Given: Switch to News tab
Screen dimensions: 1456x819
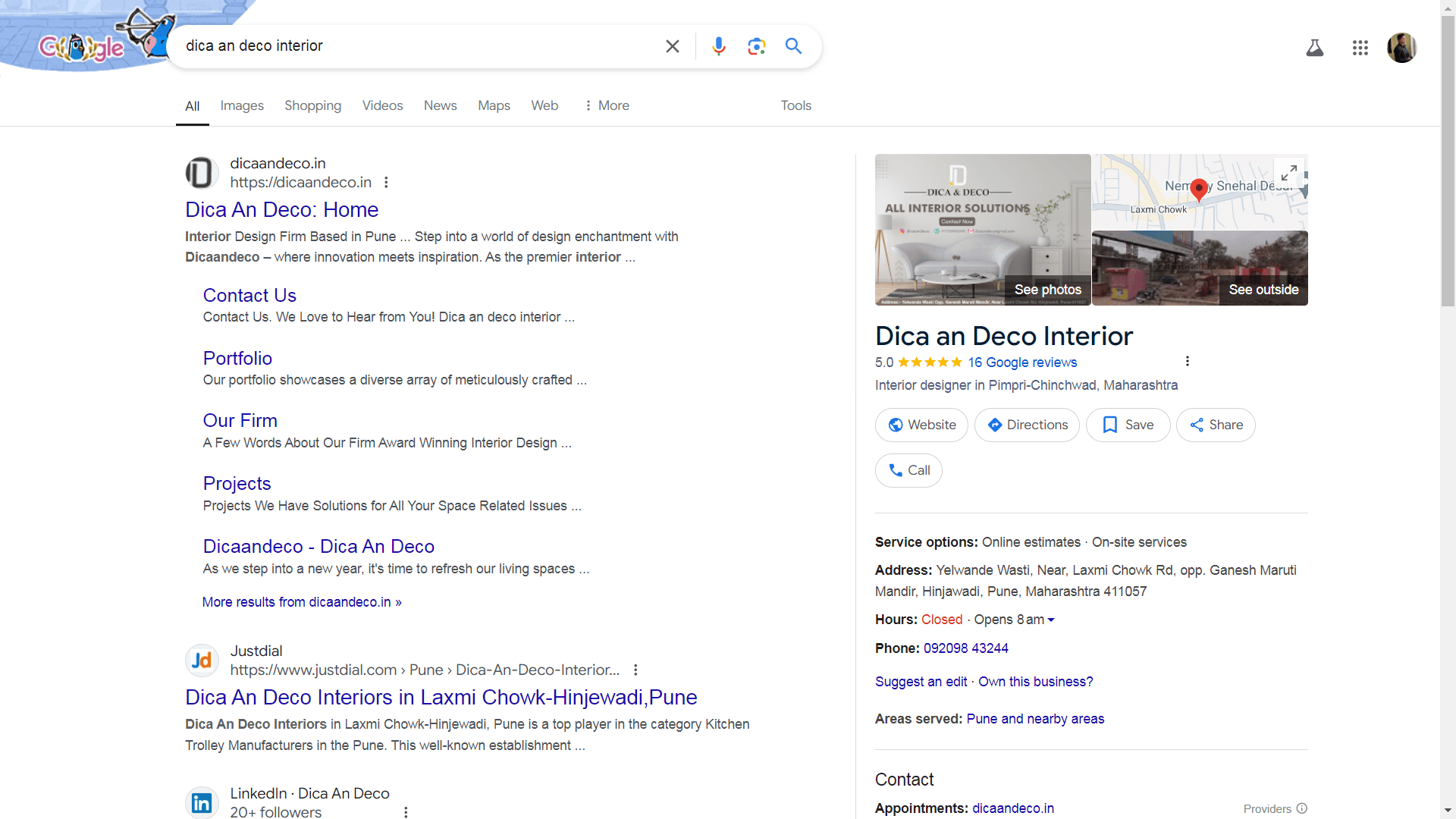Looking at the screenshot, I should pyautogui.click(x=441, y=105).
